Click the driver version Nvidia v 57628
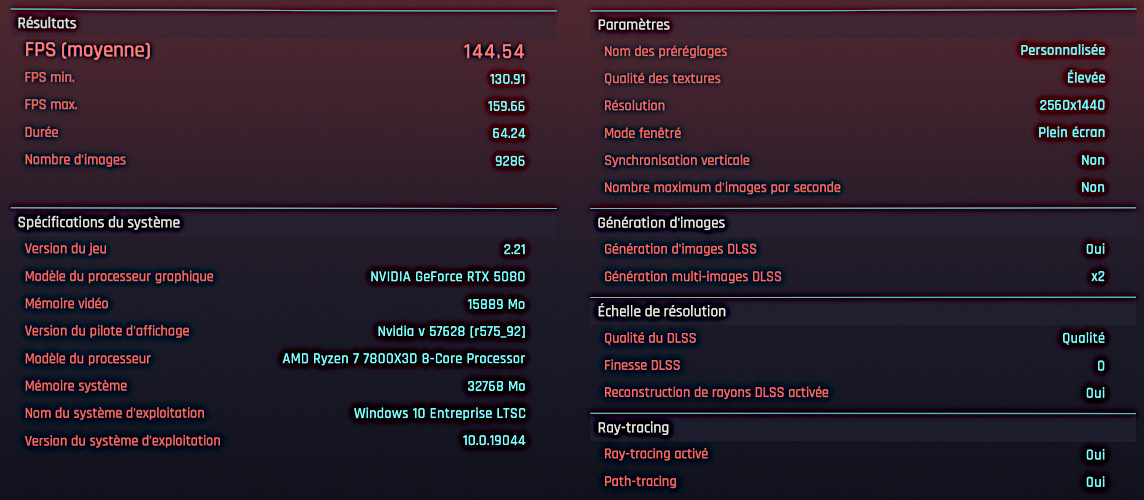1144x500 pixels. point(452,331)
